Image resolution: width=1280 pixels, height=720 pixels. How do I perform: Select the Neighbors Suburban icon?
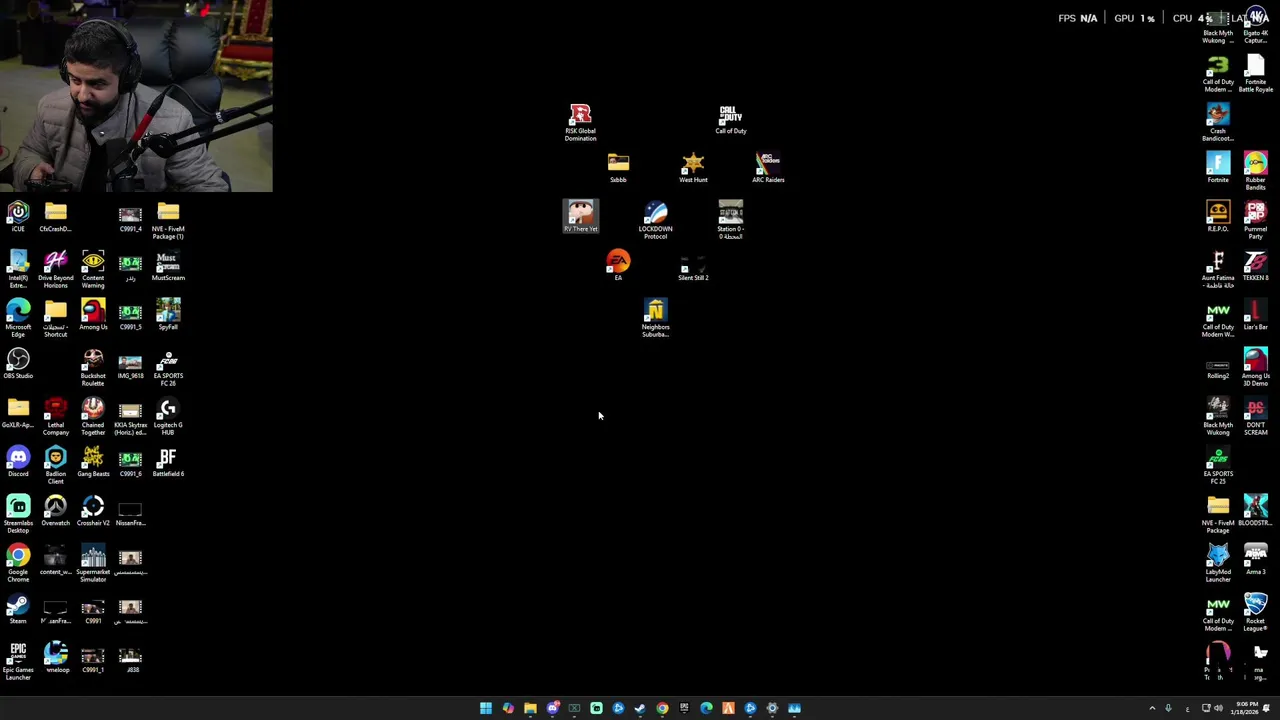655,319
